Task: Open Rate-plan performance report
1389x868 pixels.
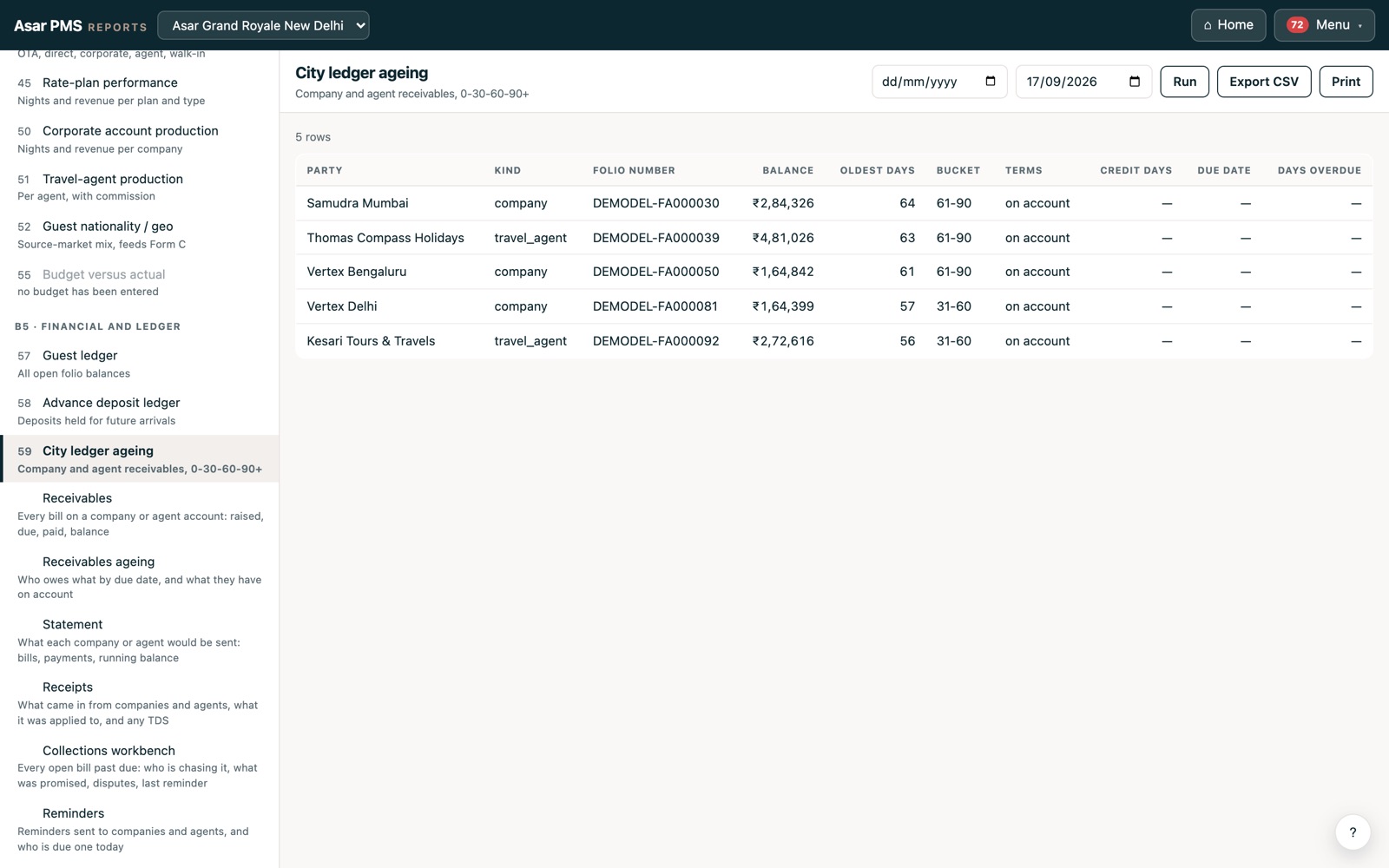Action: (x=140, y=91)
